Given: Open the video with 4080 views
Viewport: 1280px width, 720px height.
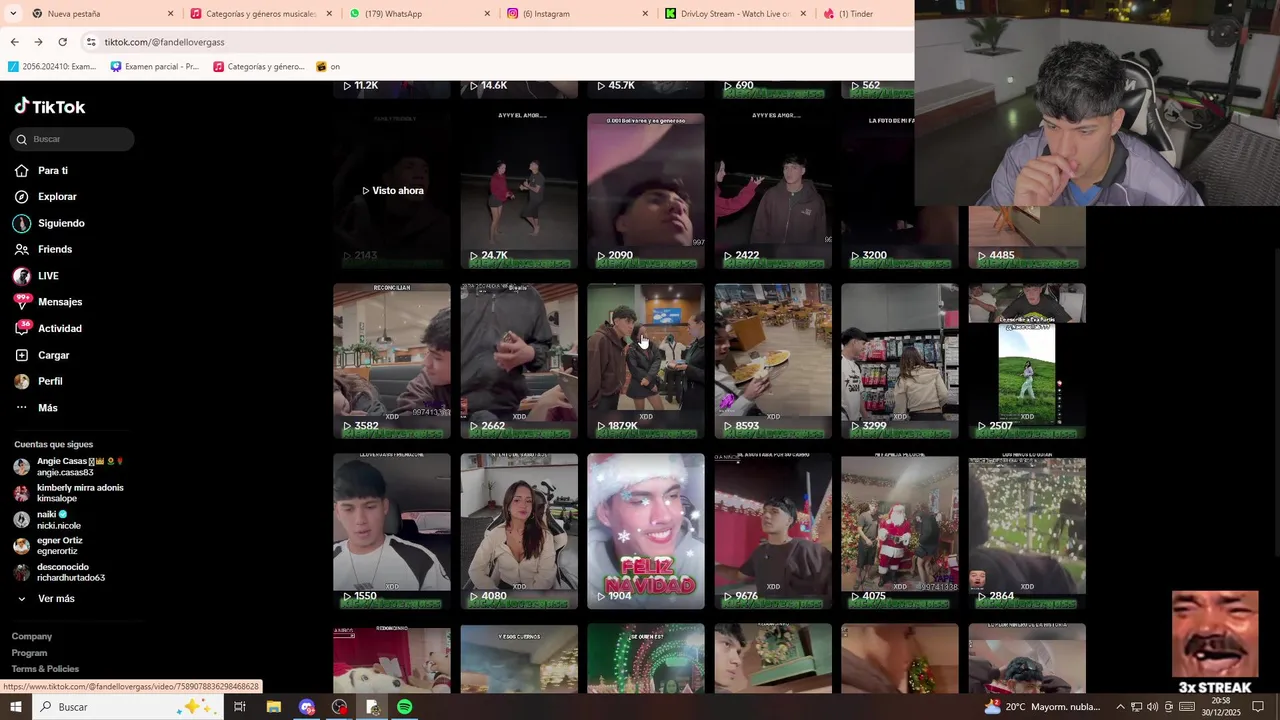Looking at the screenshot, I should pos(519,531).
